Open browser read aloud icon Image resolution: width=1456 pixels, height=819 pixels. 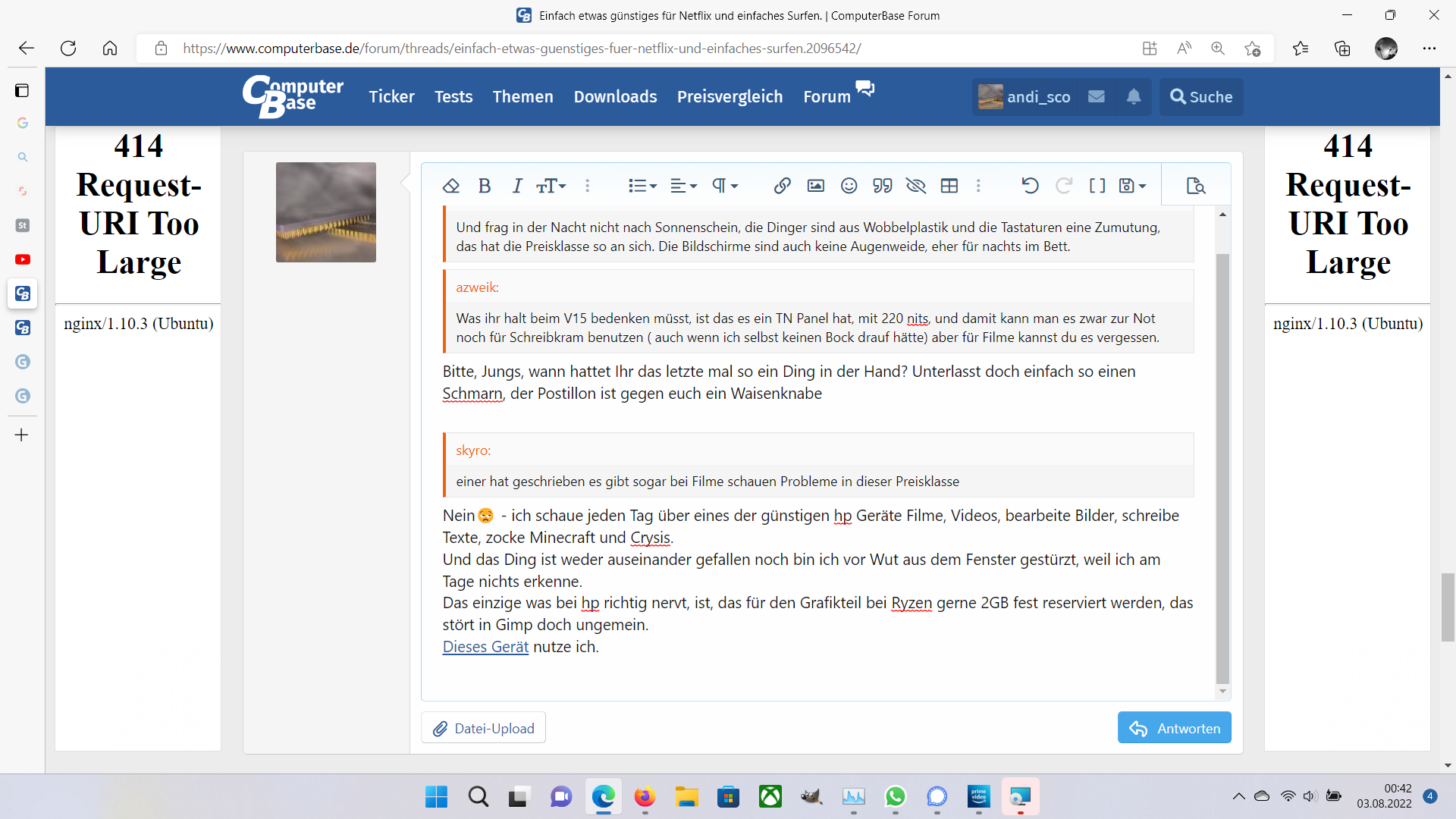1184,49
